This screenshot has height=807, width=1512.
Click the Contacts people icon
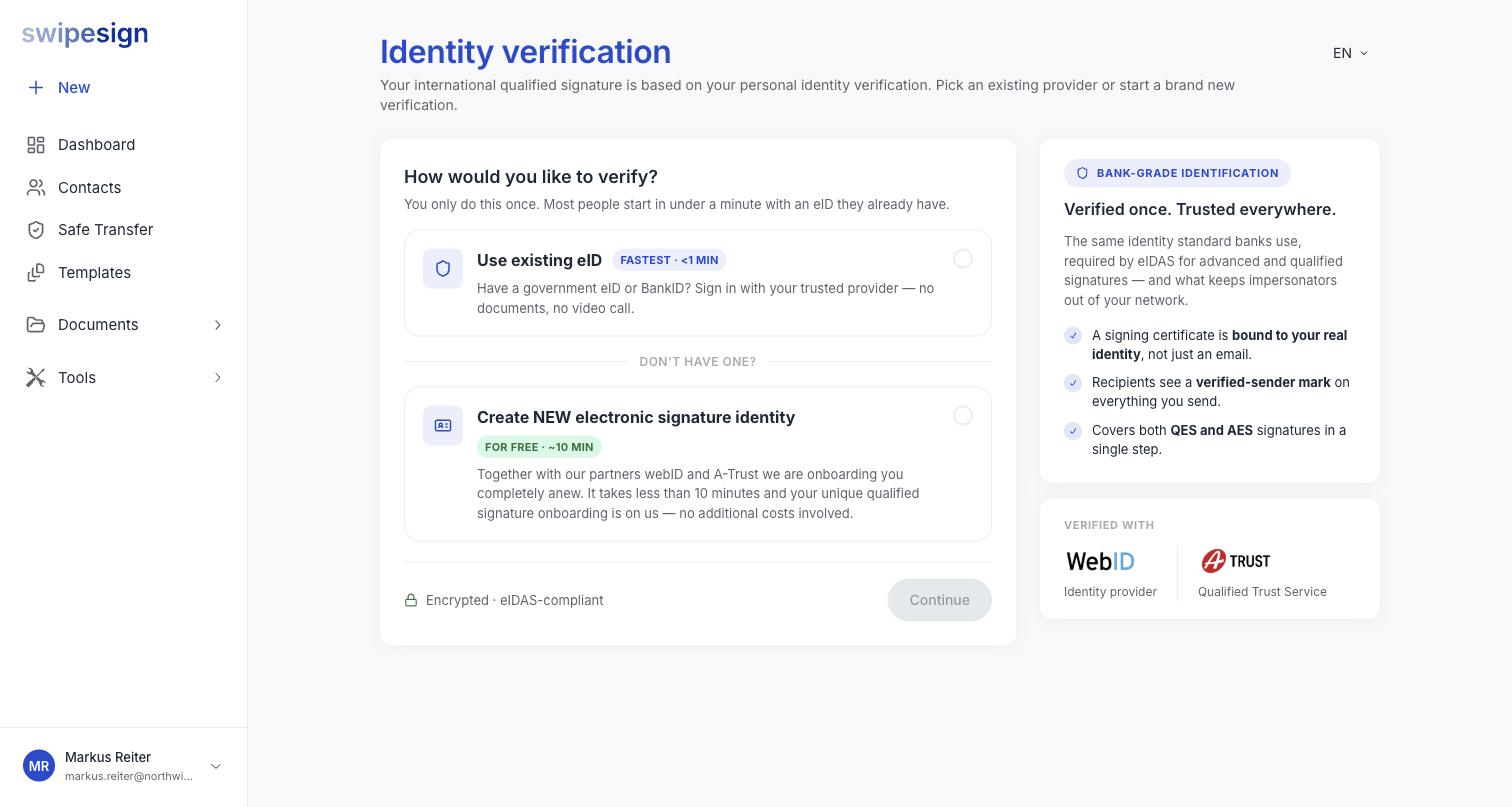click(x=36, y=188)
